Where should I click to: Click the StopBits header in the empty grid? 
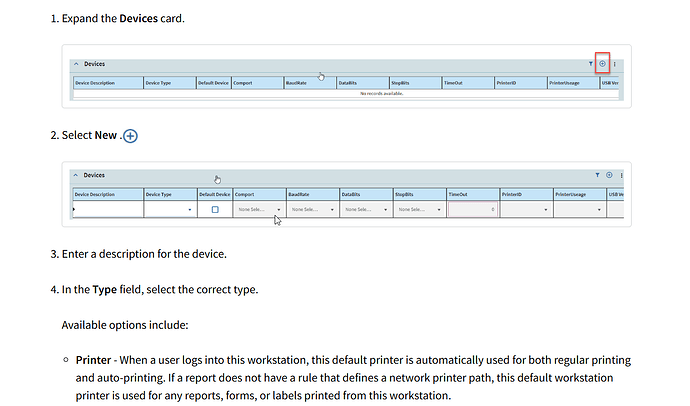415,83
